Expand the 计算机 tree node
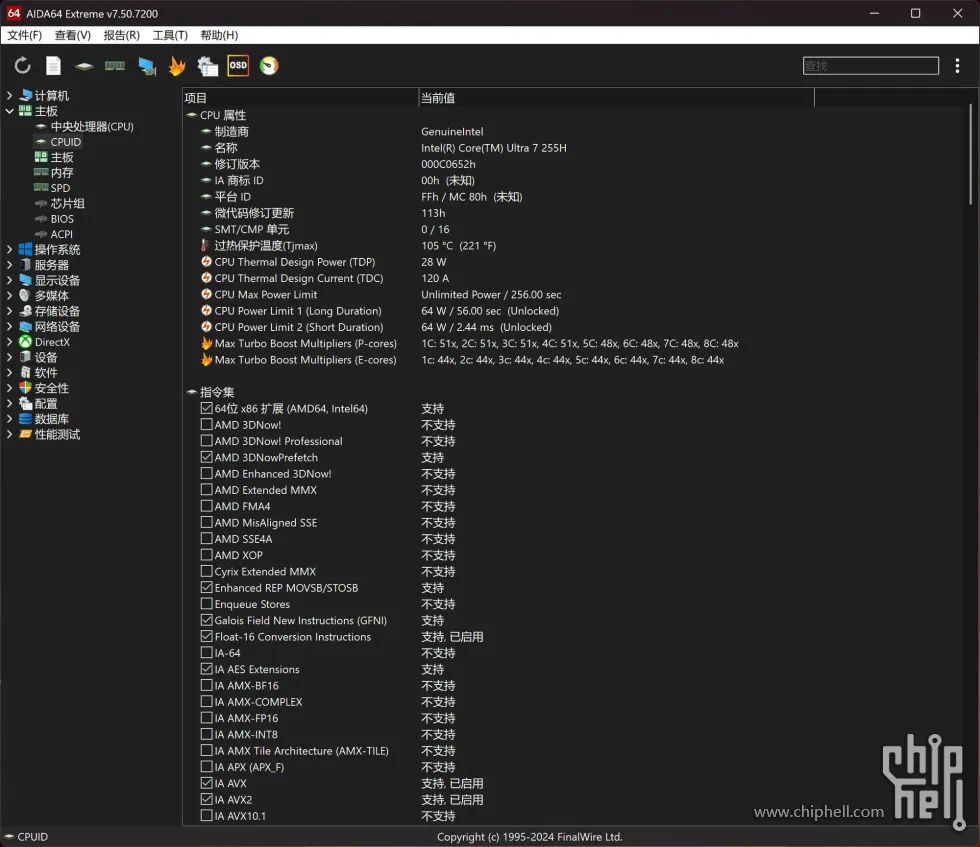 pos(9,96)
